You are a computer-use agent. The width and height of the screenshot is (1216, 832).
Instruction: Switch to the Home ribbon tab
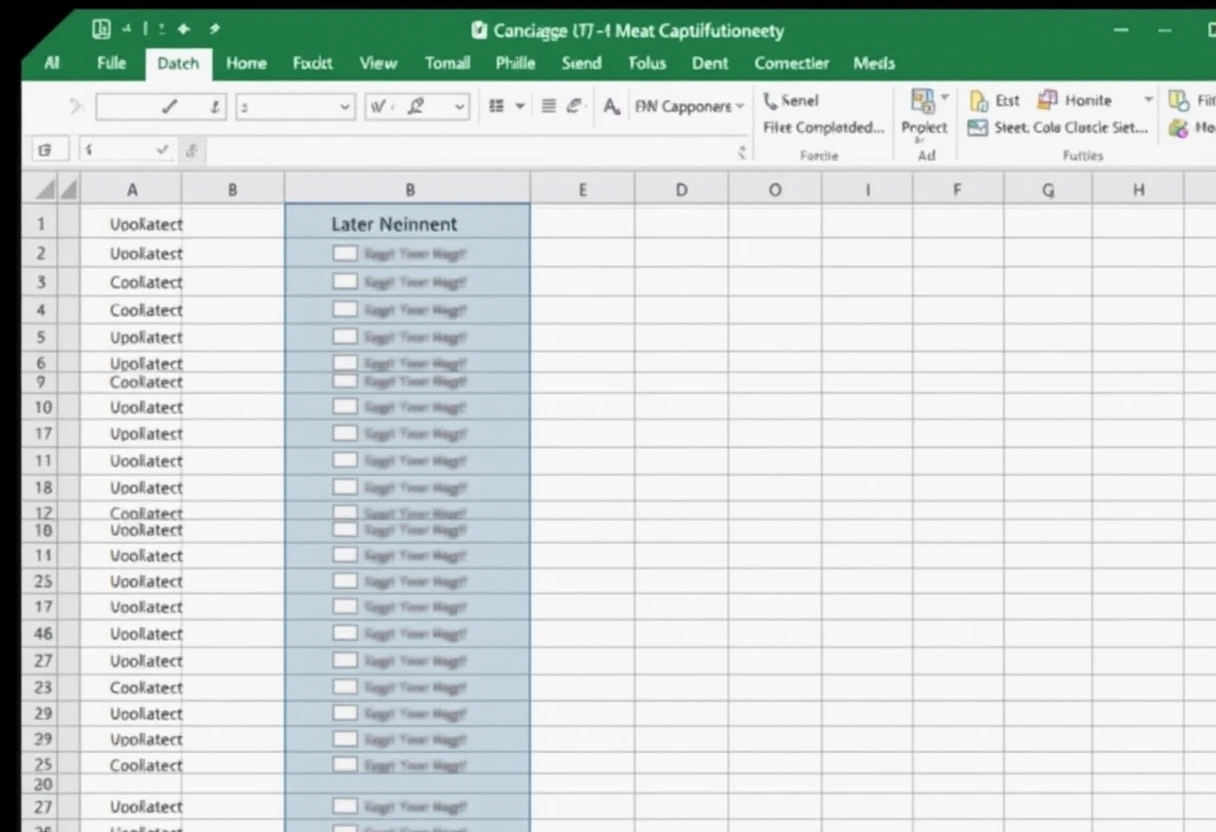[246, 63]
